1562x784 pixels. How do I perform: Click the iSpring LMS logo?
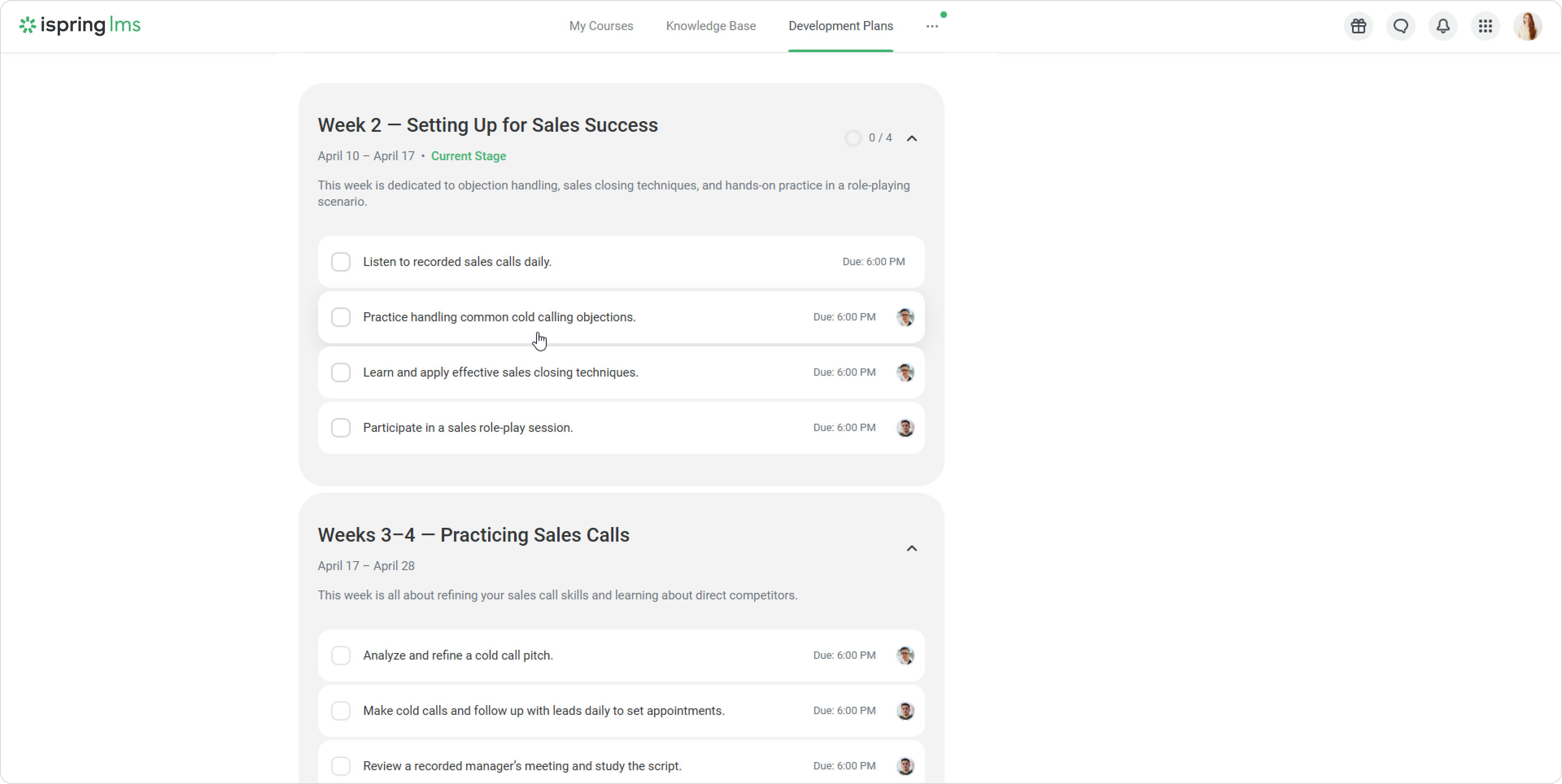point(80,26)
